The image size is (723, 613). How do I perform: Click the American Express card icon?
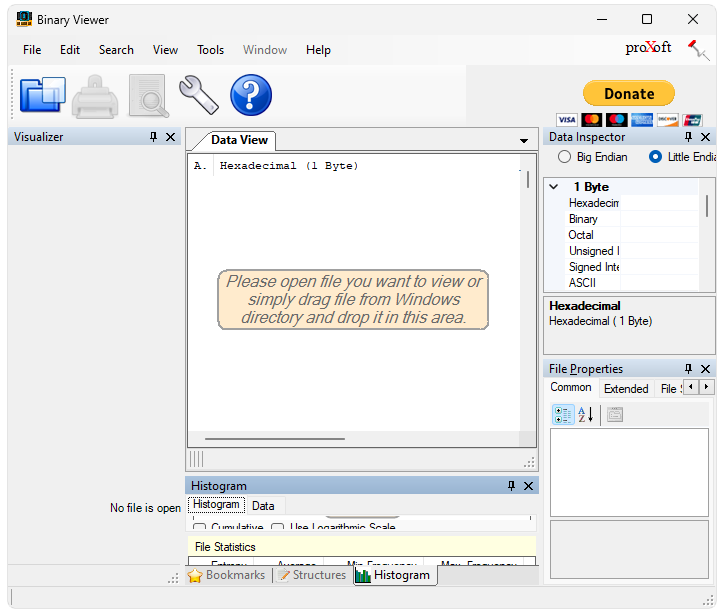642,120
